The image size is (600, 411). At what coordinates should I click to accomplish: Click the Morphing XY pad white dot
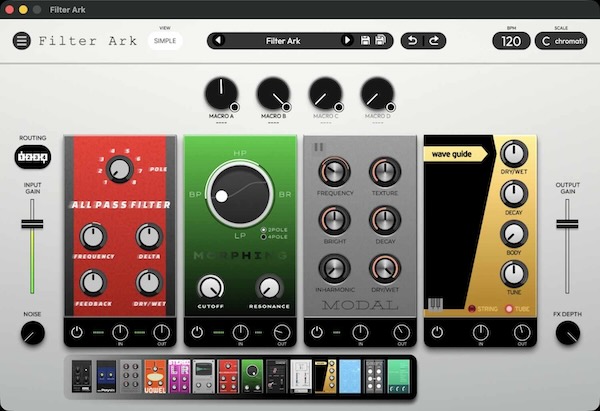pyautogui.click(x=221, y=196)
